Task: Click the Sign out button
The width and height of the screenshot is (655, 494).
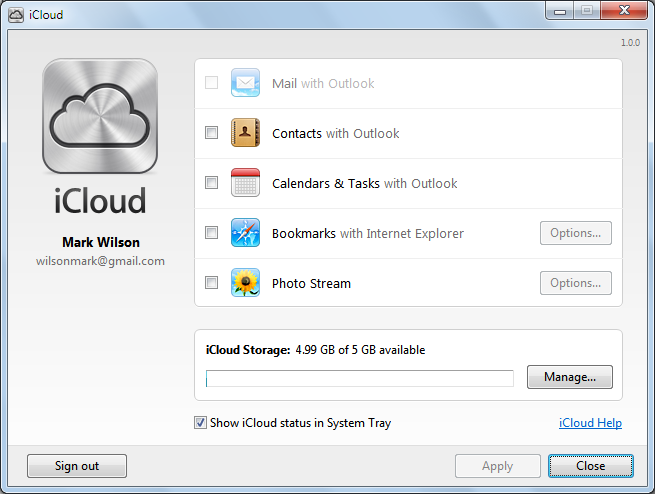Action: pyautogui.click(x=77, y=466)
